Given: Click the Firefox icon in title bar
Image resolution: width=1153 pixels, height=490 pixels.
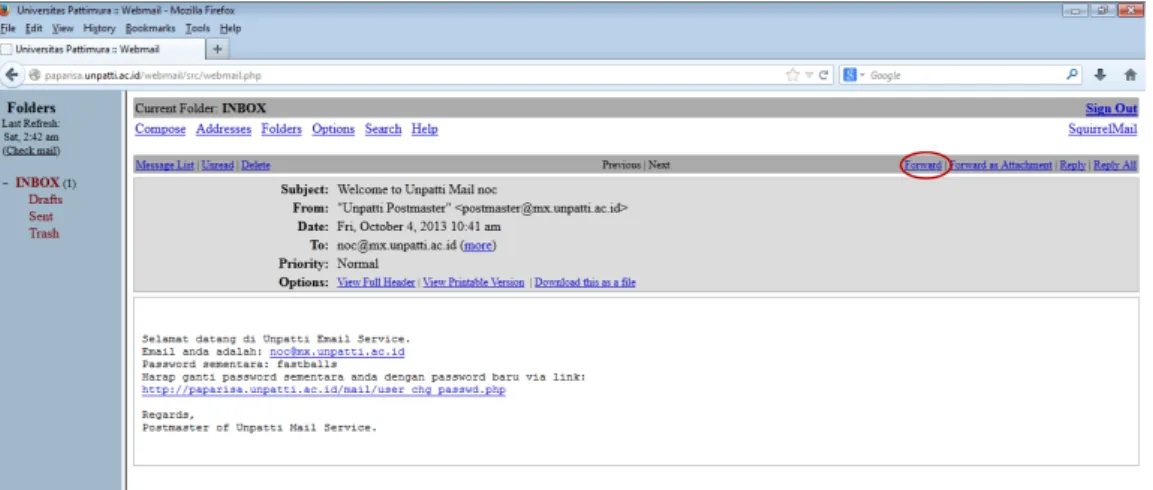Looking at the screenshot, I should pyautogui.click(x=6, y=10).
